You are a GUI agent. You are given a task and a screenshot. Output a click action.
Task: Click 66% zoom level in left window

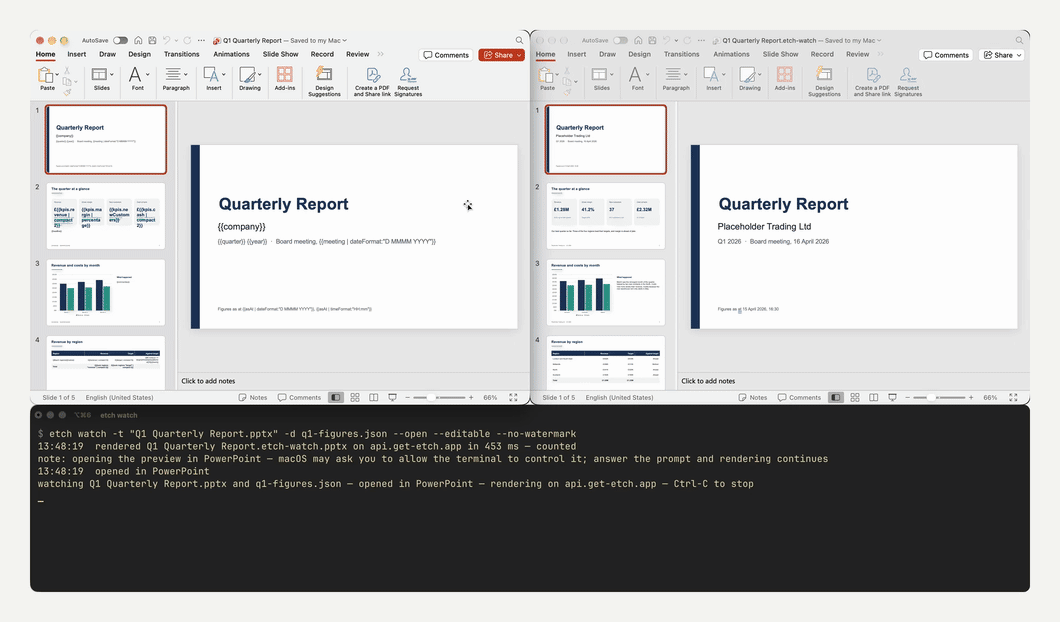(x=490, y=398)
